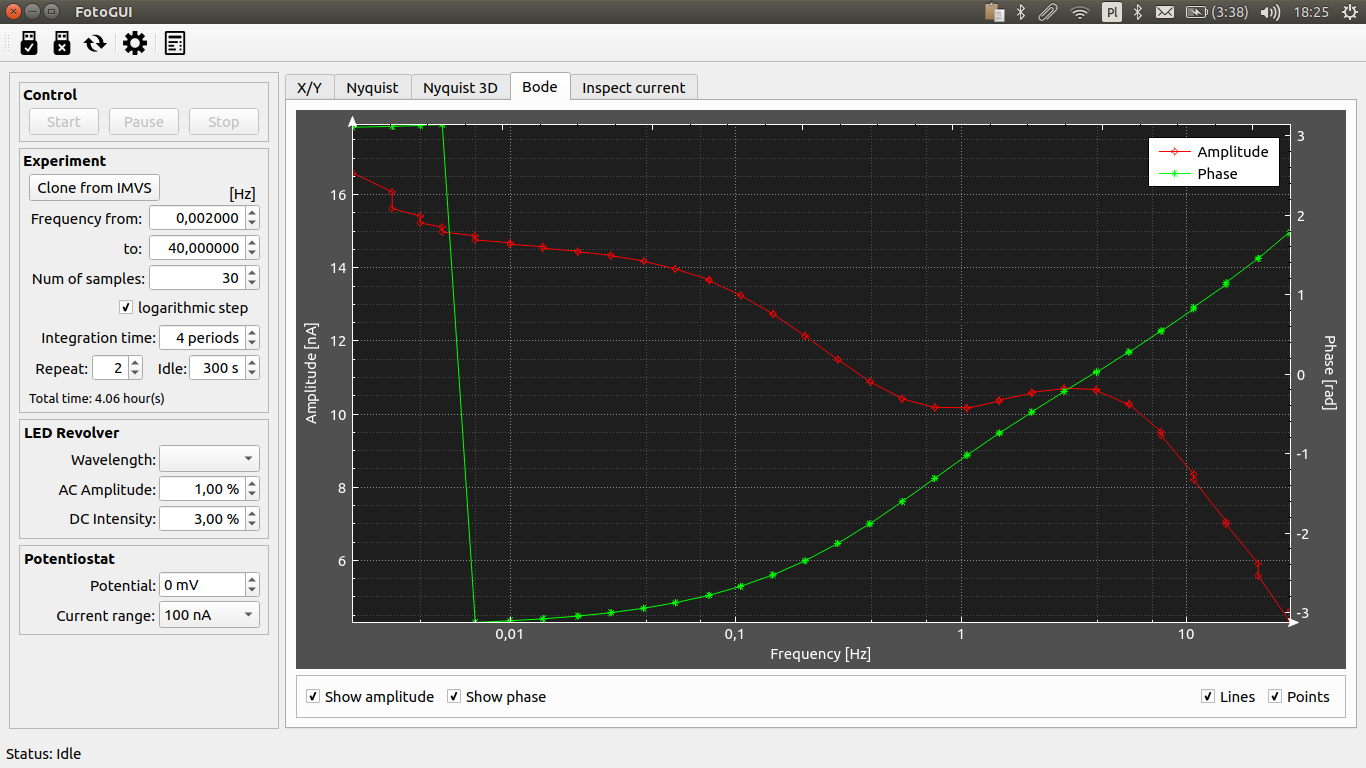Click the Idle field showing 300 s
Viewport: 1366px width, 768px height.
coord(217,368)
